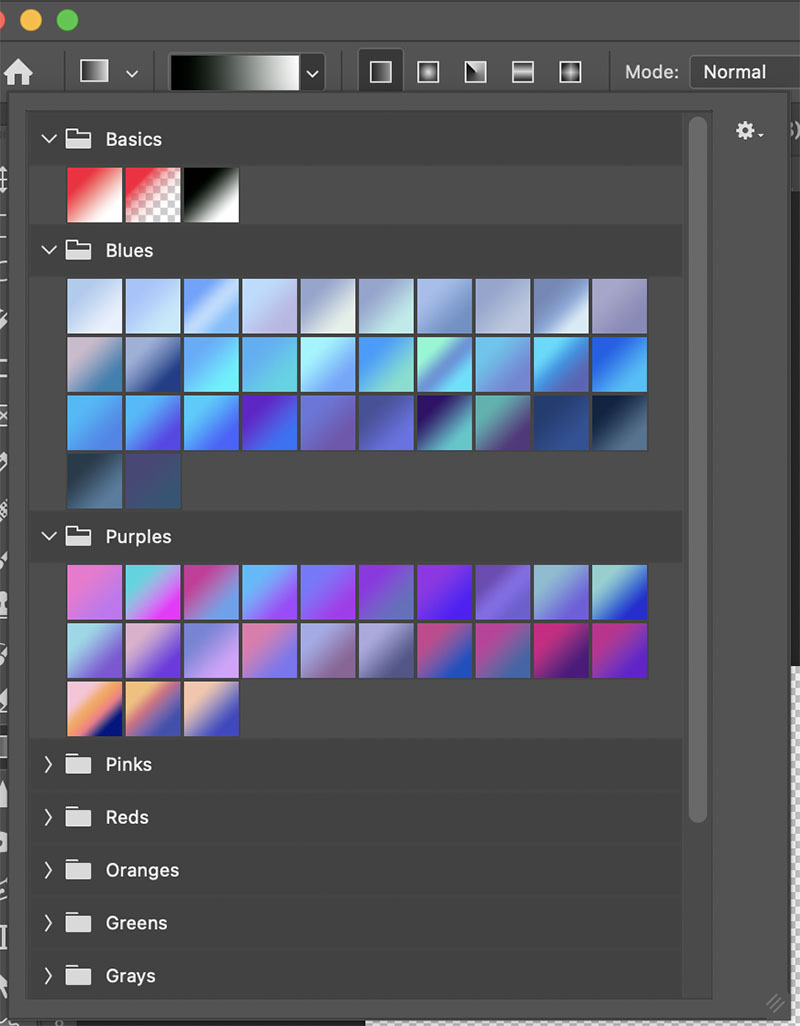
Task: Select the first gradient in third Purples row
Action: point(94,709)
